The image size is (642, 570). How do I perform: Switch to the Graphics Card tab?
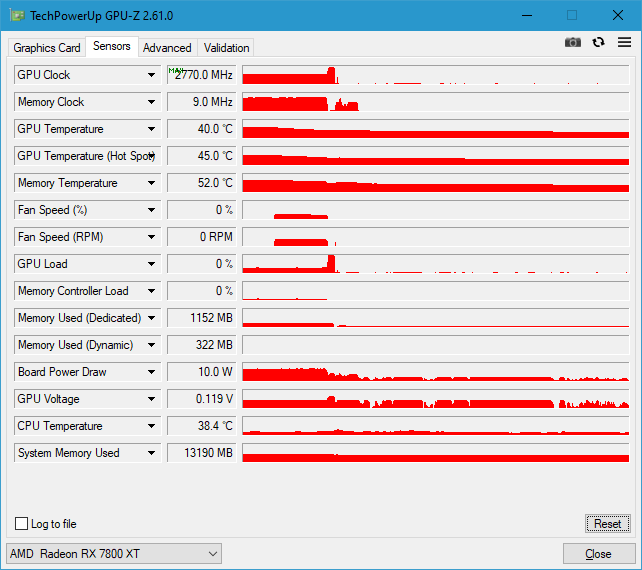click(47, 48)
